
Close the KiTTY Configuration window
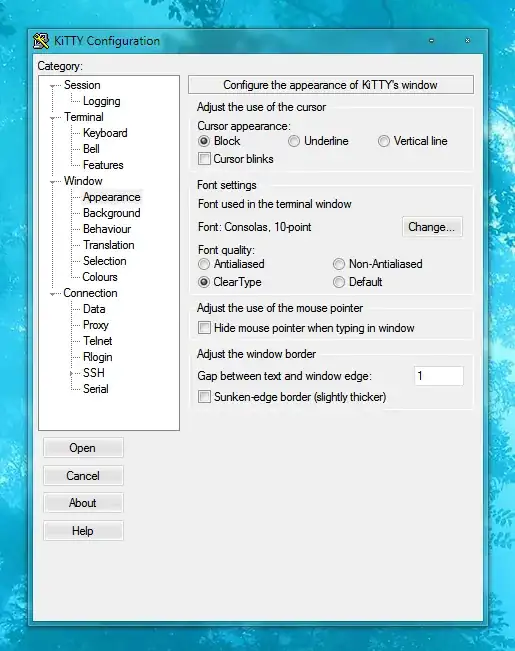[467, 41]
